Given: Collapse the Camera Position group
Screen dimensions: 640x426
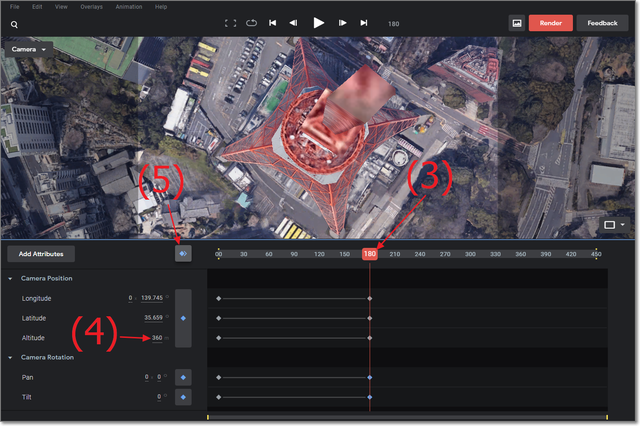Looking at the screenshot, I should click(x=10, y=278).
